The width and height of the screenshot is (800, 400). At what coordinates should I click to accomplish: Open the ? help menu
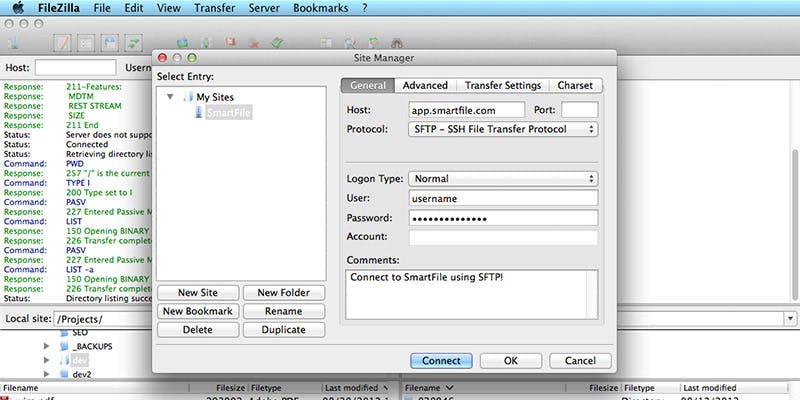pos(365,8)
